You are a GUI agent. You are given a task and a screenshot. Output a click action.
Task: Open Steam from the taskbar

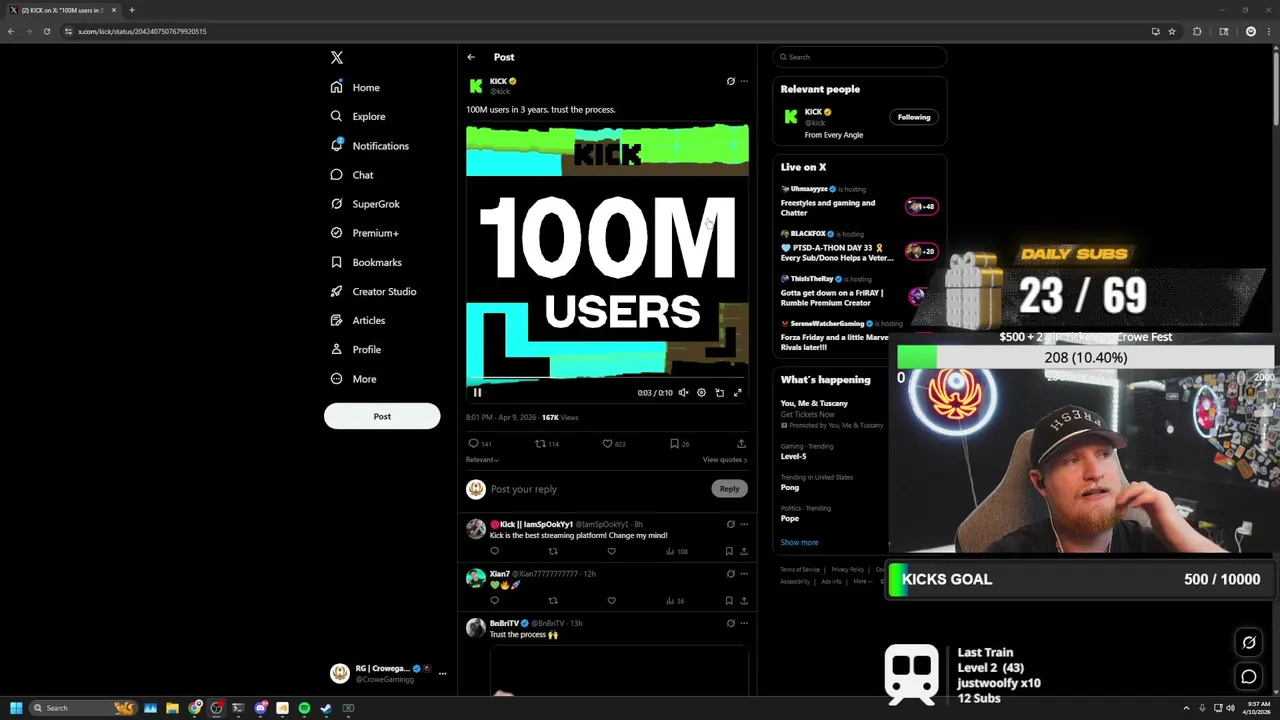pos(326,708)
